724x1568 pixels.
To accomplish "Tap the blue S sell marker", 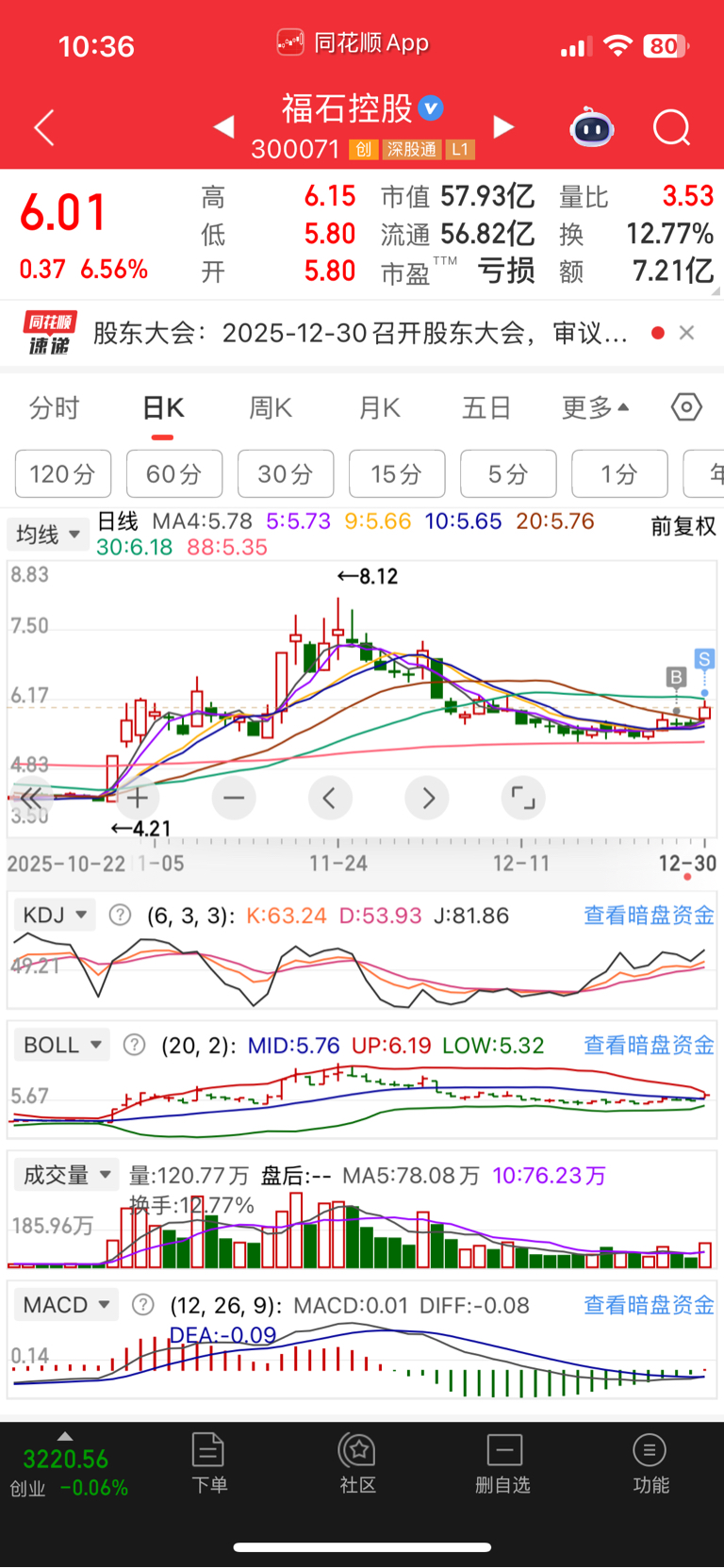I will (703, 658).
